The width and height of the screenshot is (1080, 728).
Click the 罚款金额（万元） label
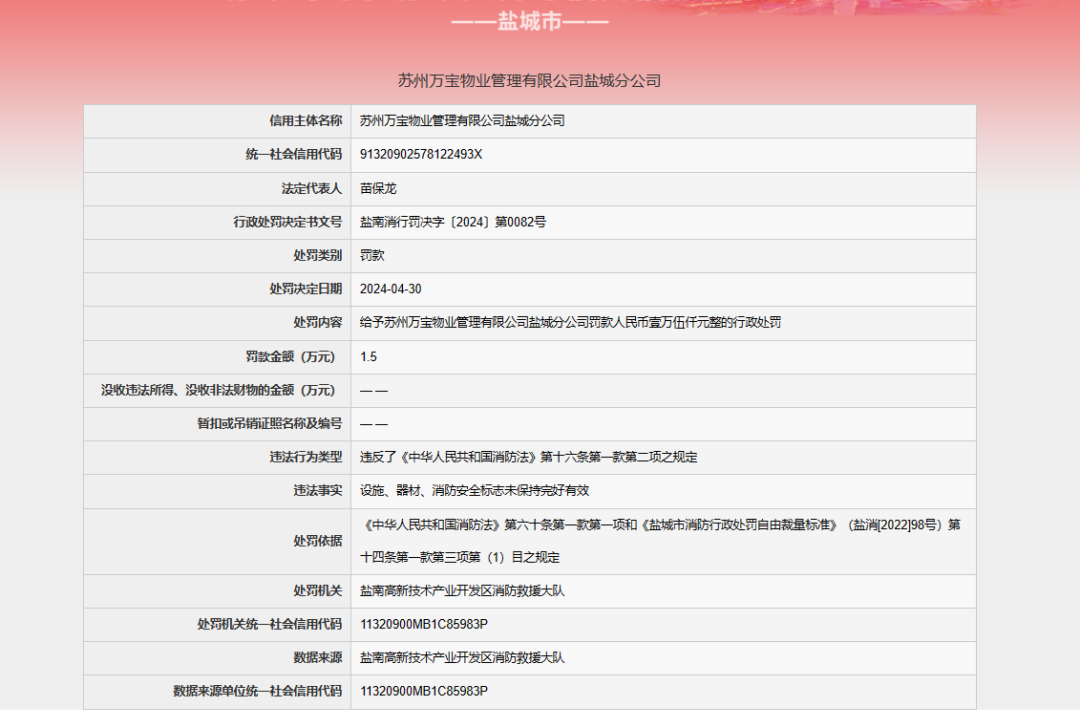coord(290,357)
